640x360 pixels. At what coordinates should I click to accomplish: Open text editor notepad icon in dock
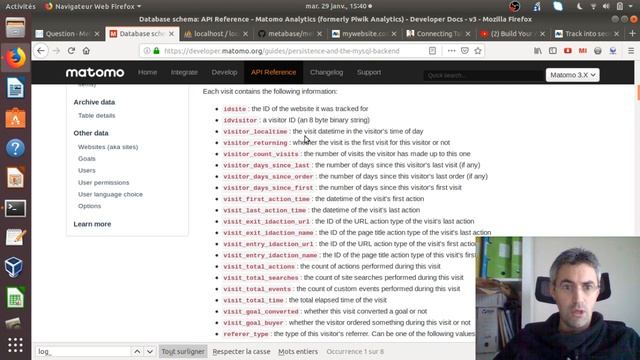tap(15, 238)
